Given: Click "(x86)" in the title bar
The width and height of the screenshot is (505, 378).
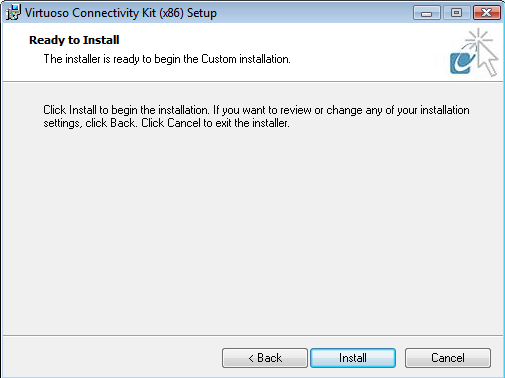Looking at the screenshot, I should 171,13.
